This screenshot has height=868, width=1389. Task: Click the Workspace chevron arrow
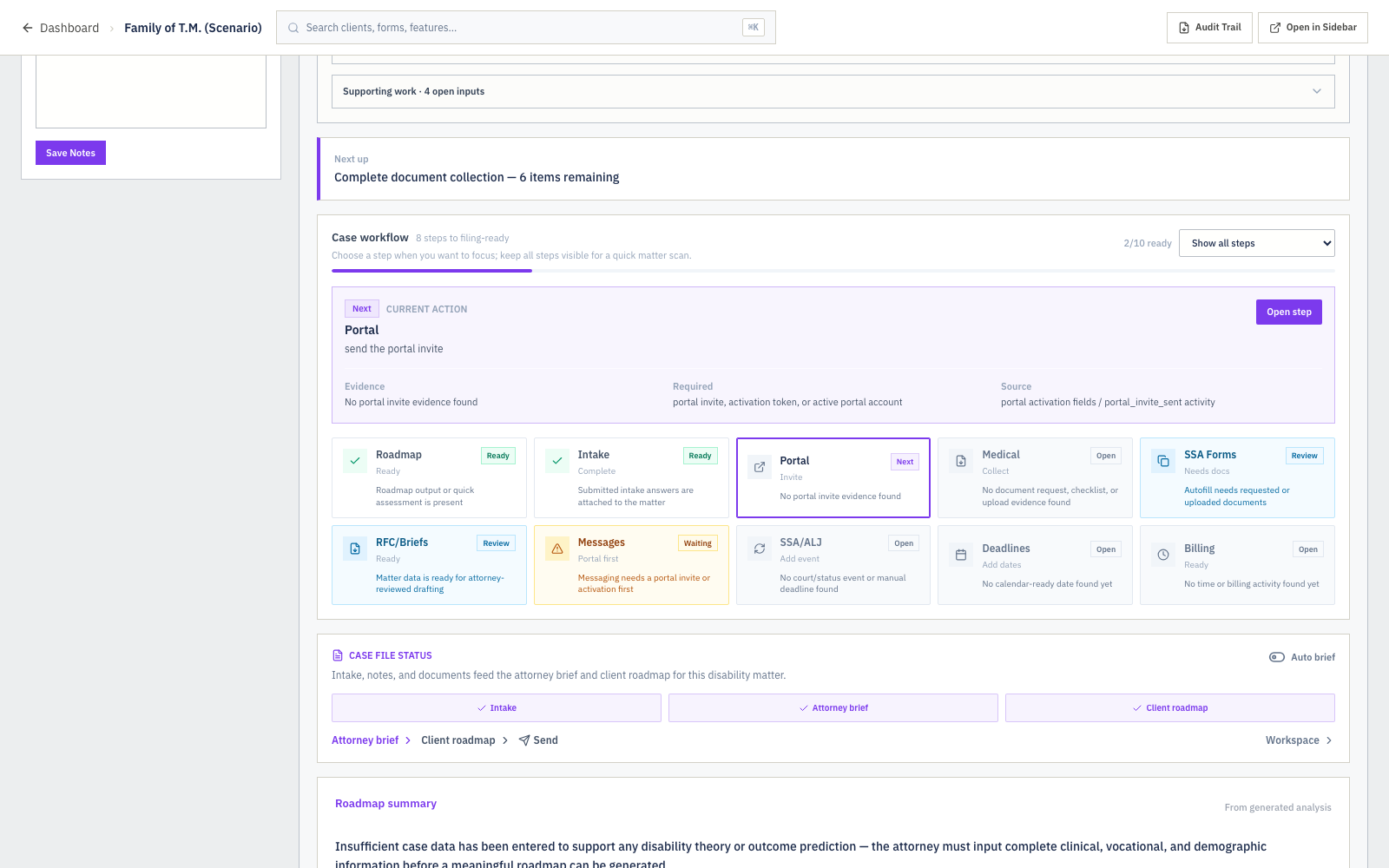click(x=1329, y=740)
